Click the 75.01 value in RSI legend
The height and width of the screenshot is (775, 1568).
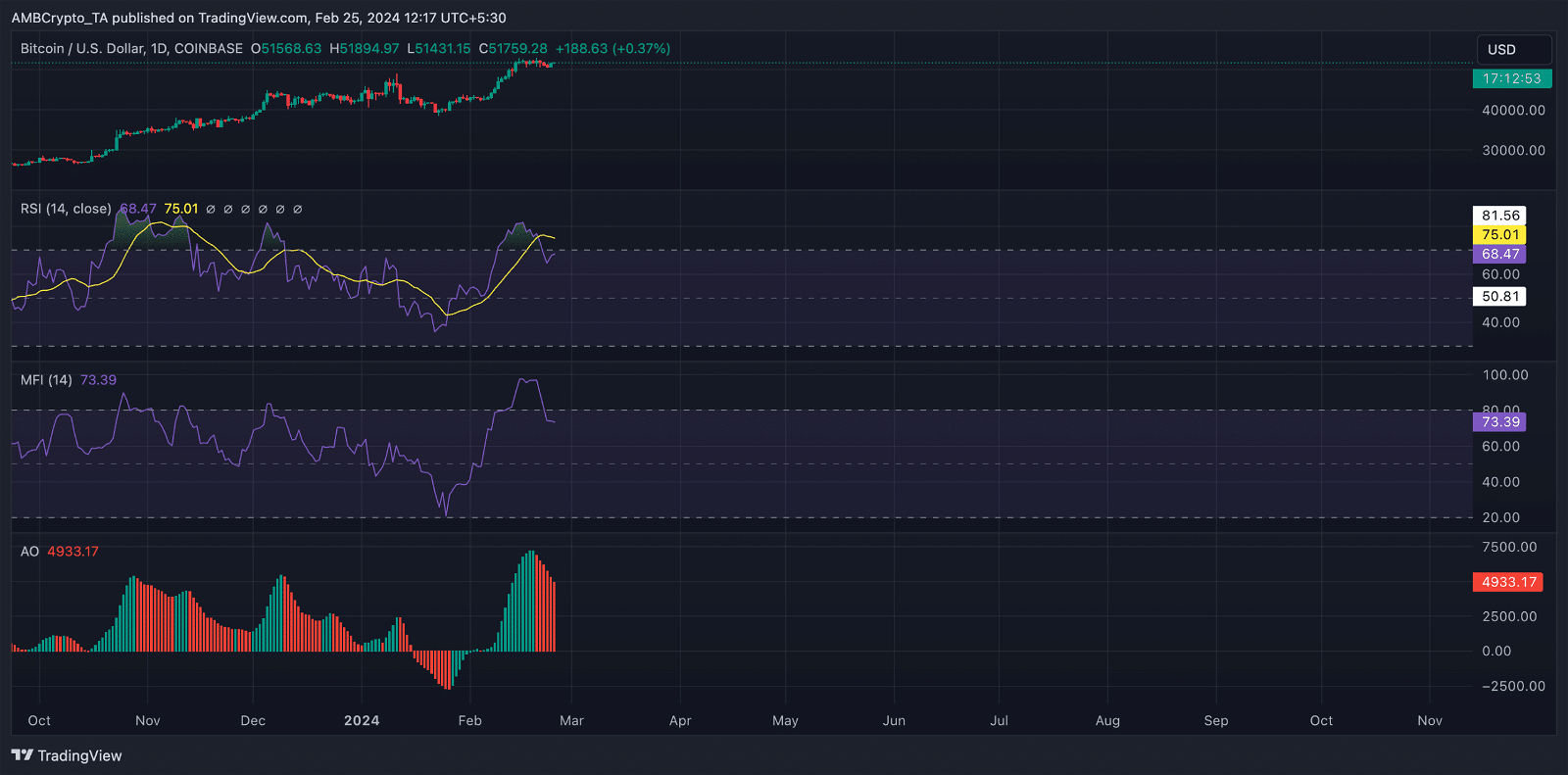(x=181, y=209)
